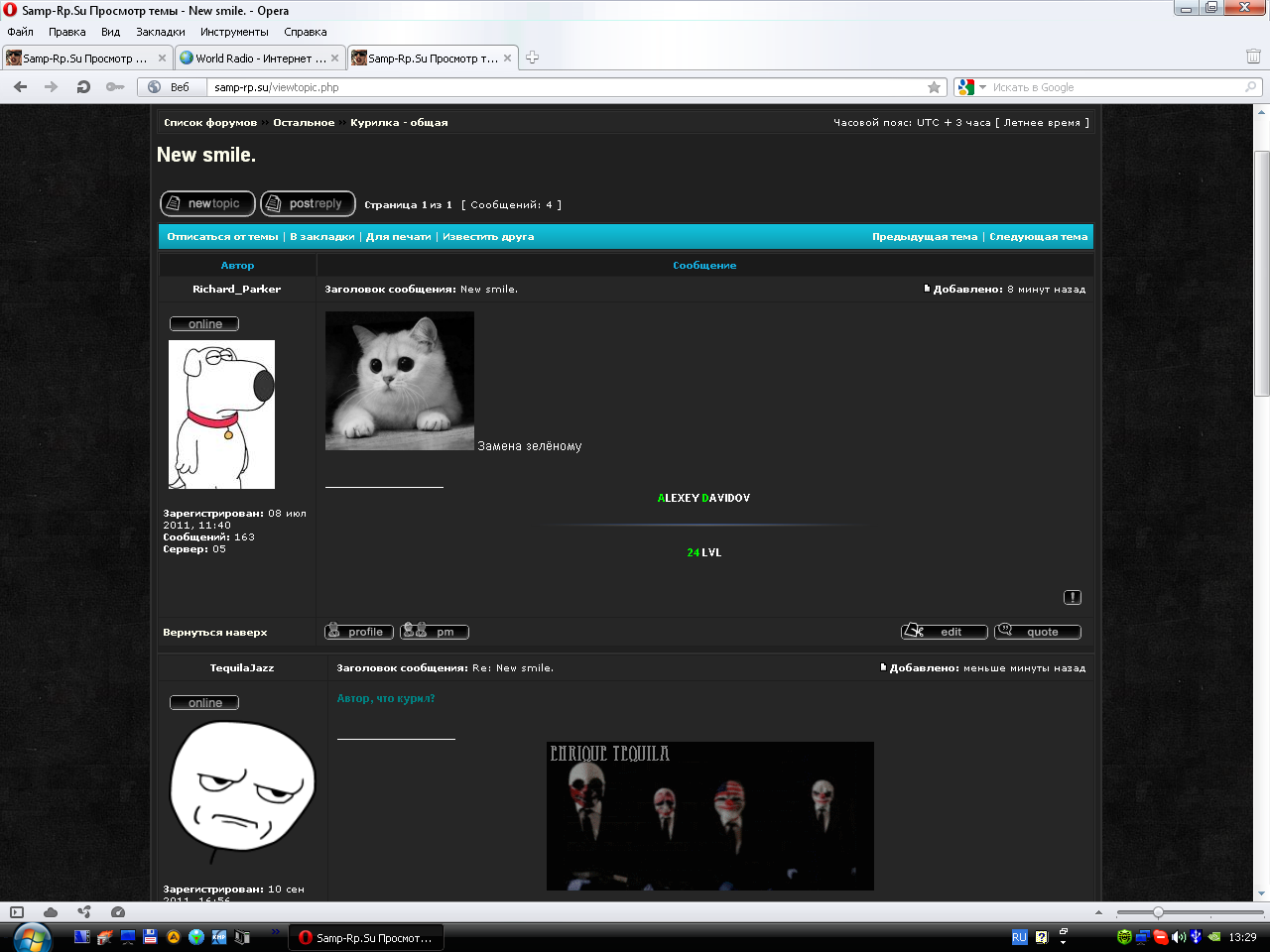Go to Предыдущая тема
Image resolution: width=1270 pixels, height=952 pixels.
[x=925, y=237]
